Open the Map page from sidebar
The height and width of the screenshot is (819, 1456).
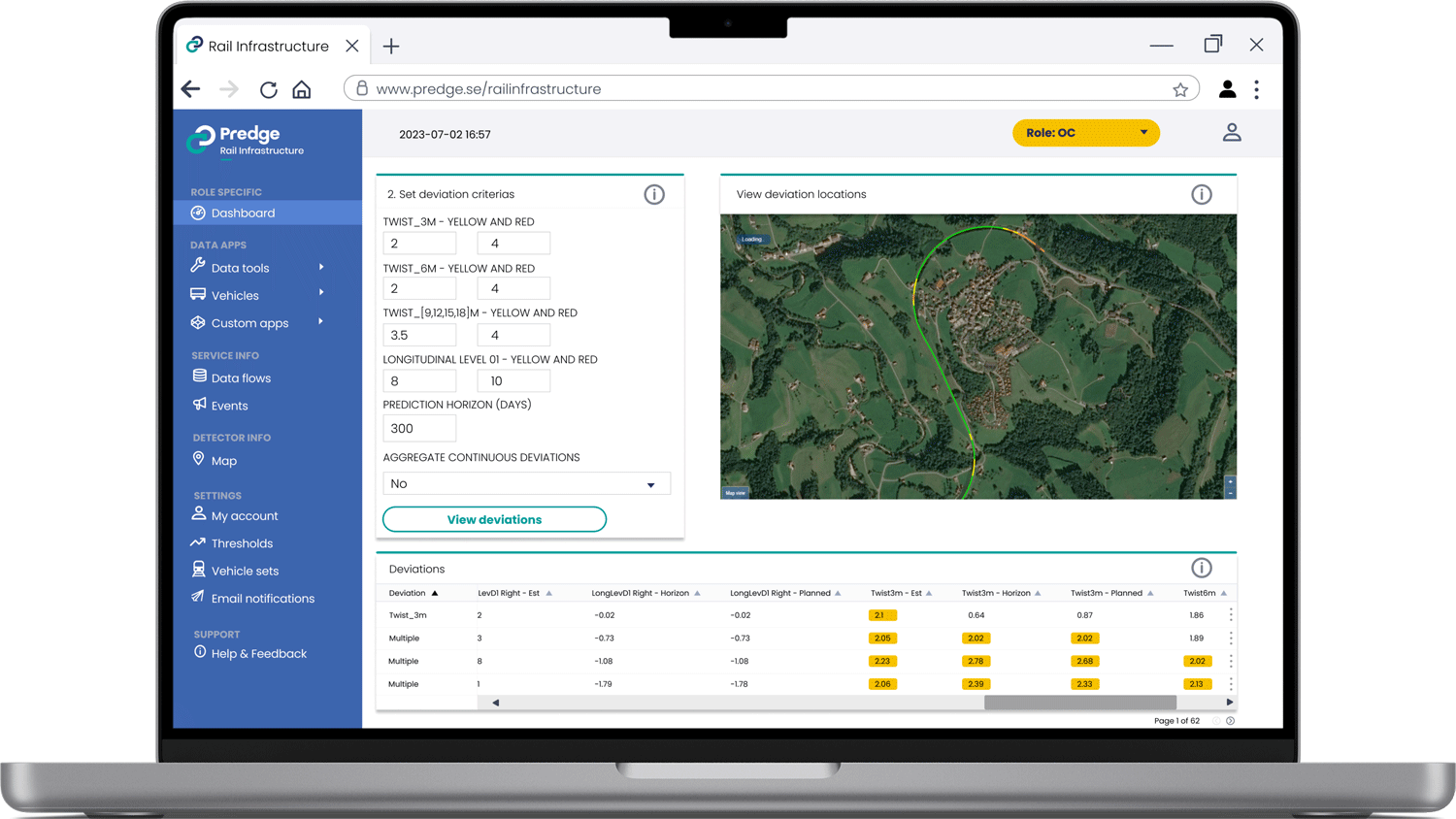coord(224,461)
